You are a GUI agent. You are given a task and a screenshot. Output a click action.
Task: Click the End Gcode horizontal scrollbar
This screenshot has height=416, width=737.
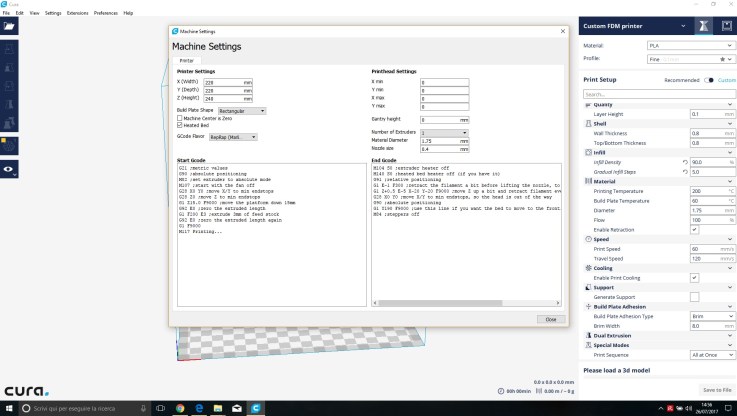pos(439,303)
